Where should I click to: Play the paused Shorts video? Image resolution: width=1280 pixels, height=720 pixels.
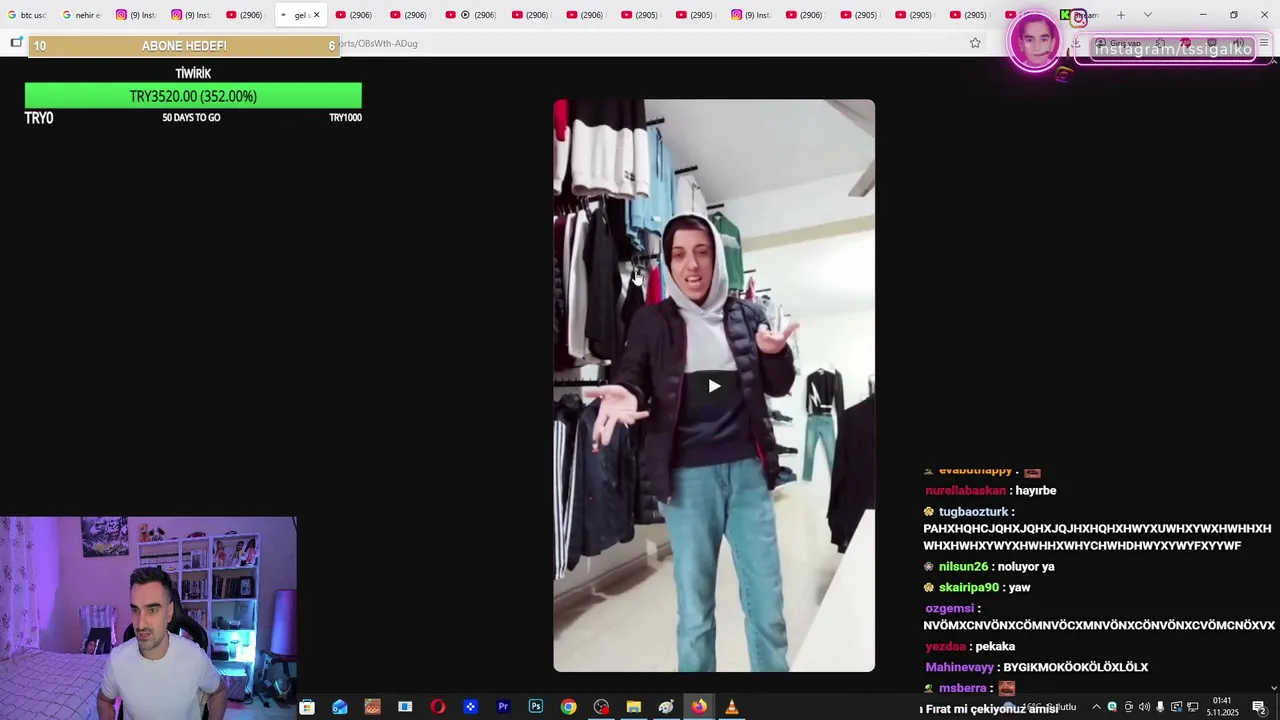(714, 386)
